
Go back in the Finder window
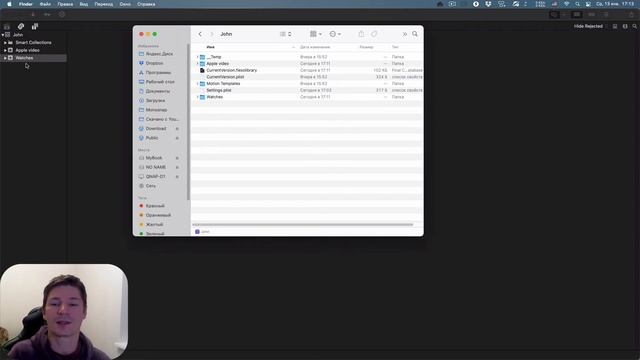pos(200,34)
